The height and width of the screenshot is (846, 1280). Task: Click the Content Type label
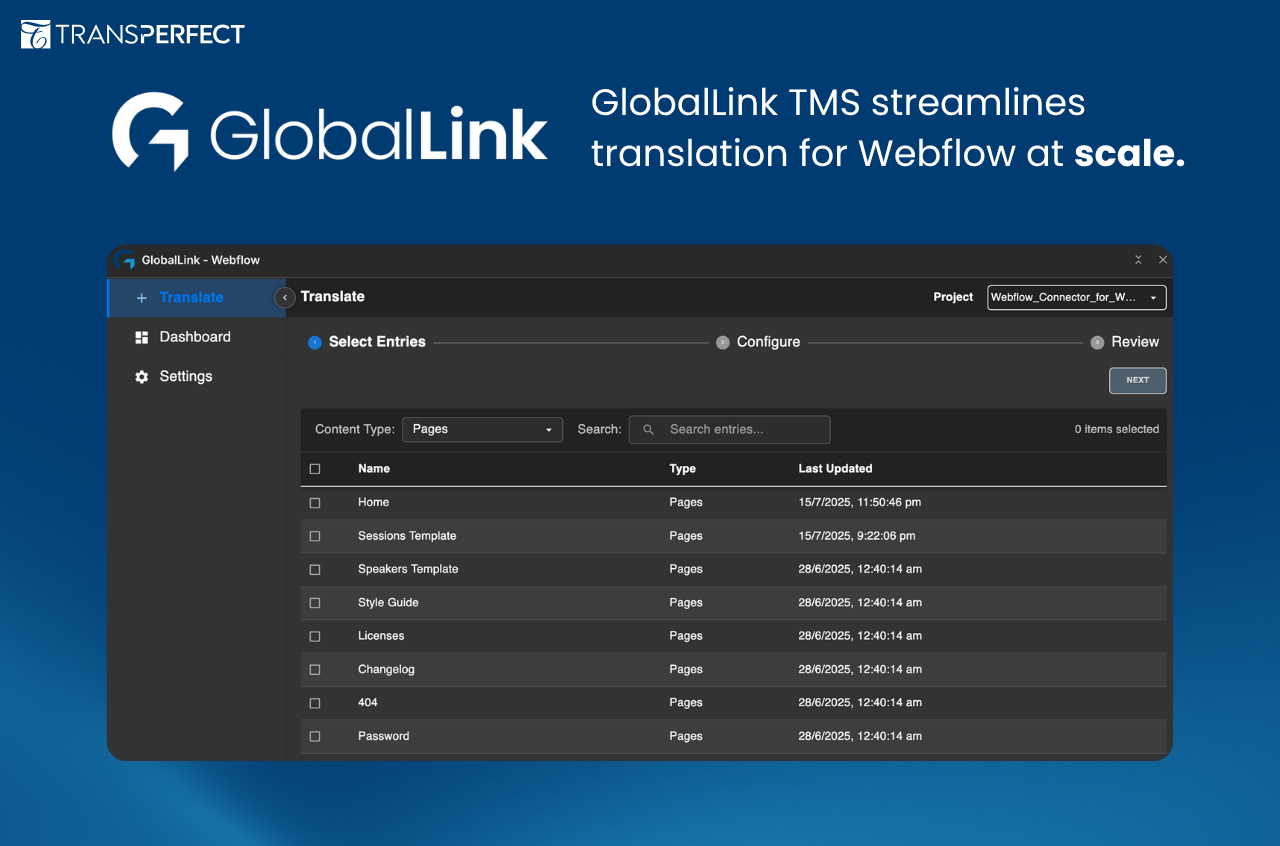(x=355, y=430)
